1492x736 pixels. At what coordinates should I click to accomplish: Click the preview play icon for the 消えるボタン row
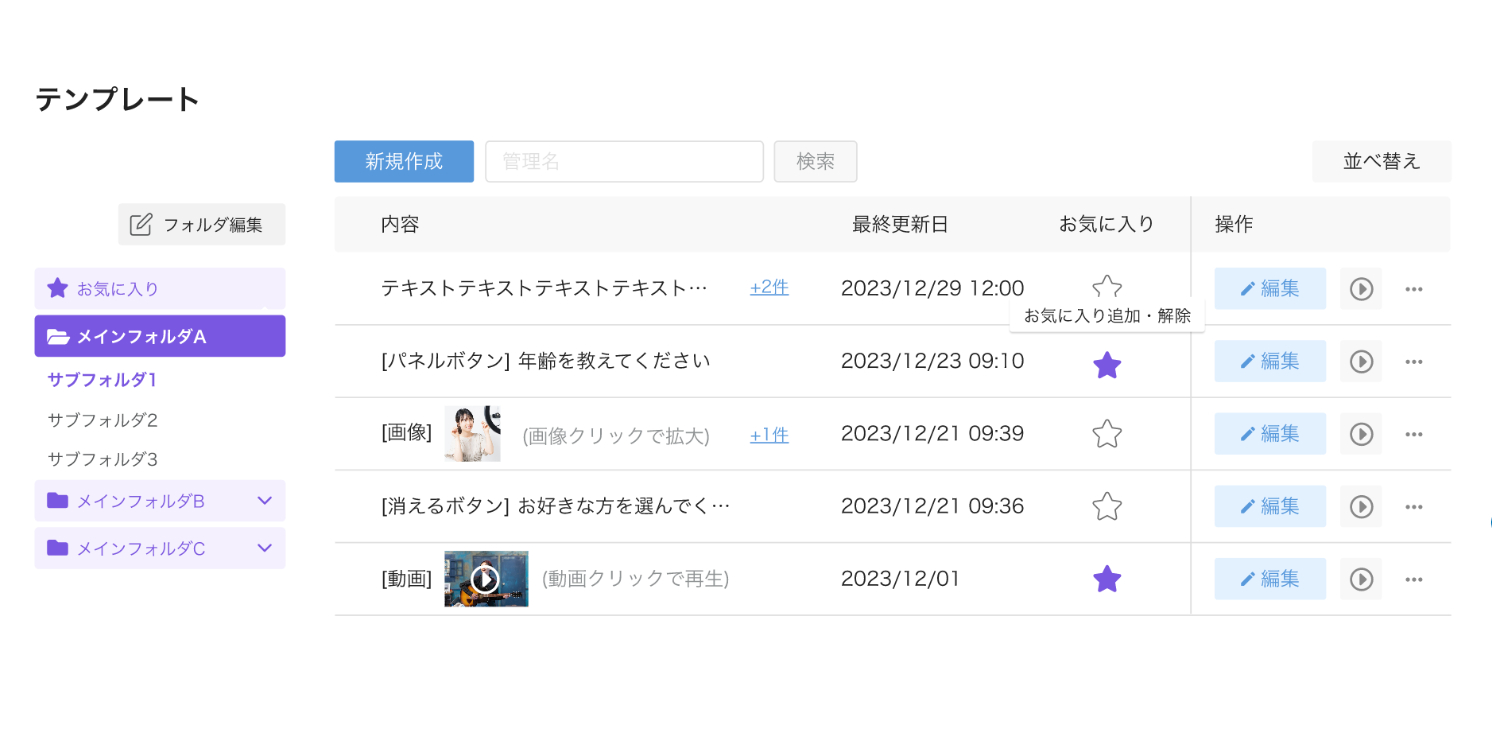[1361, 507]
